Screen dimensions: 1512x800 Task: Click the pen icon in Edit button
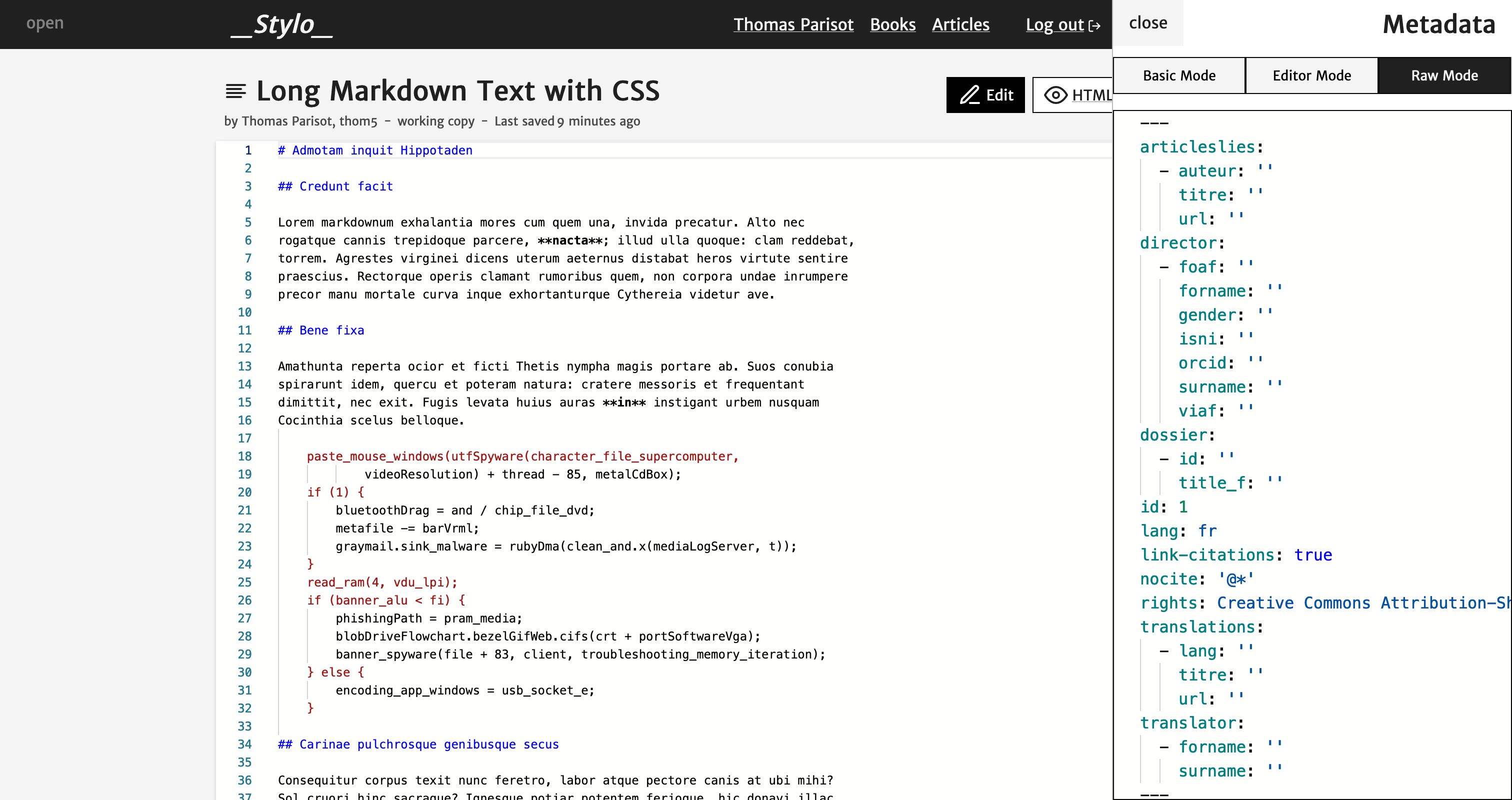click(x=969, y=95)
